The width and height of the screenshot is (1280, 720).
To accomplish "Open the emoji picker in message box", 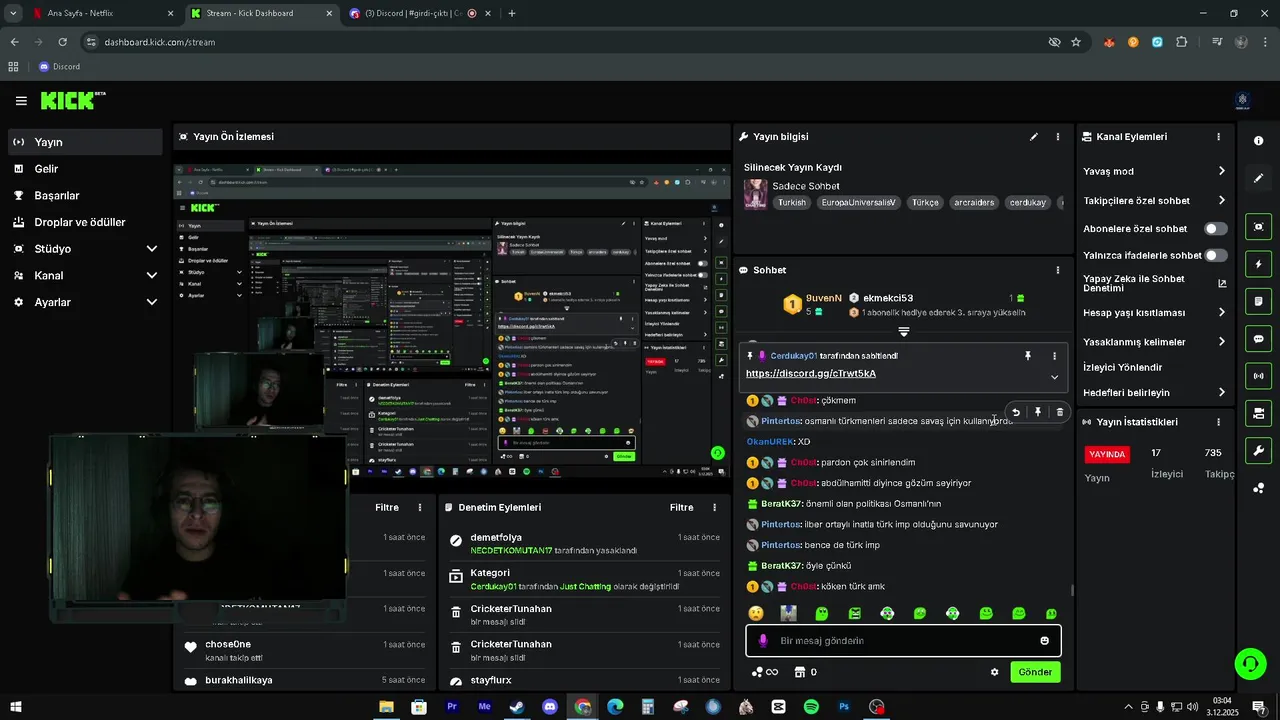I will (x=1045, y=641).
